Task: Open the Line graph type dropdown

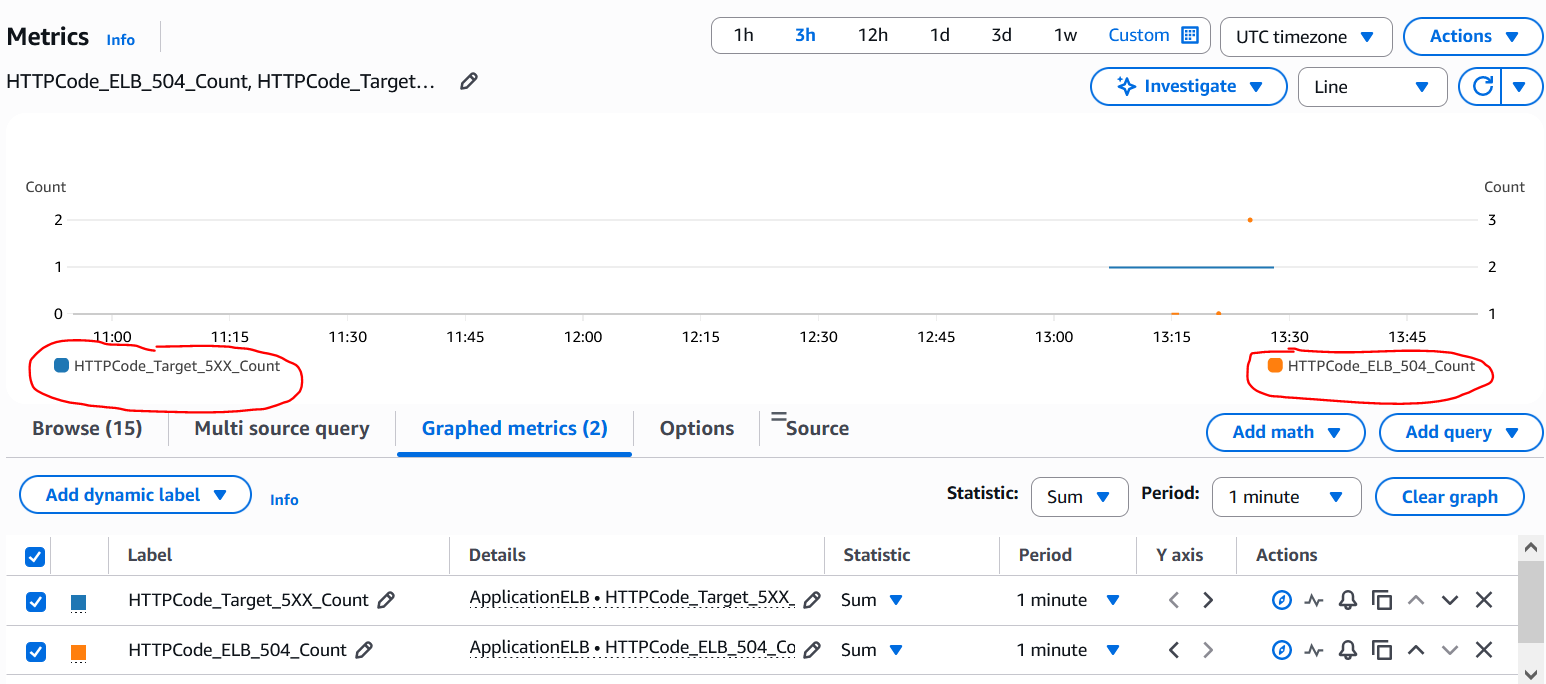Action: coord(1372,87)
